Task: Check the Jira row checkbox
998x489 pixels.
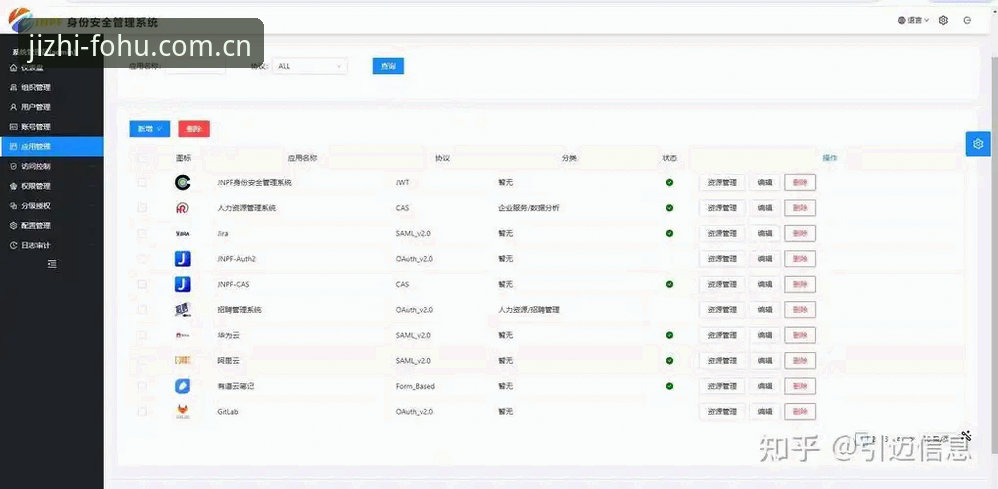Action: (142, 234)
